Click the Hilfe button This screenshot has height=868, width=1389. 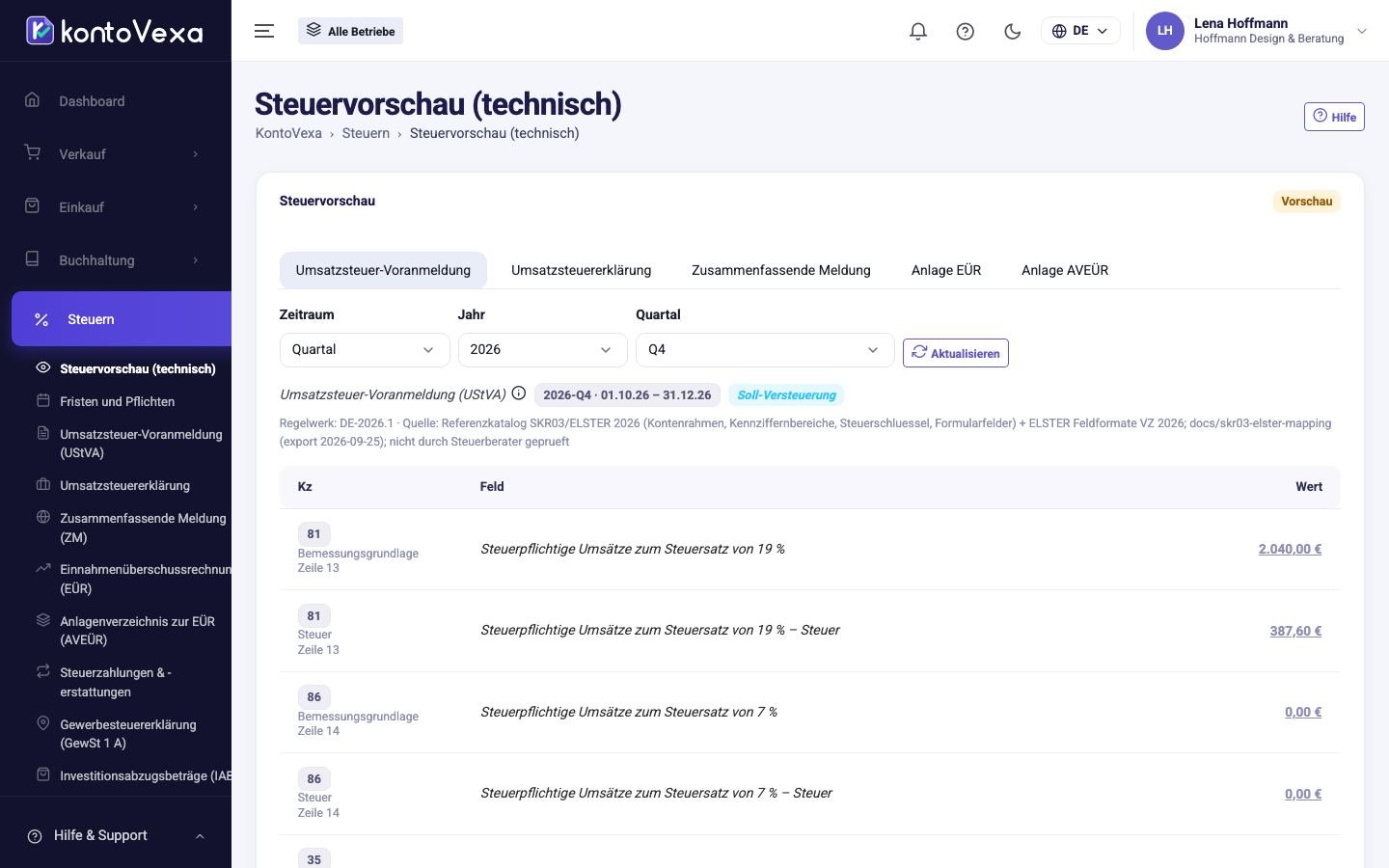click(1334, 117)
